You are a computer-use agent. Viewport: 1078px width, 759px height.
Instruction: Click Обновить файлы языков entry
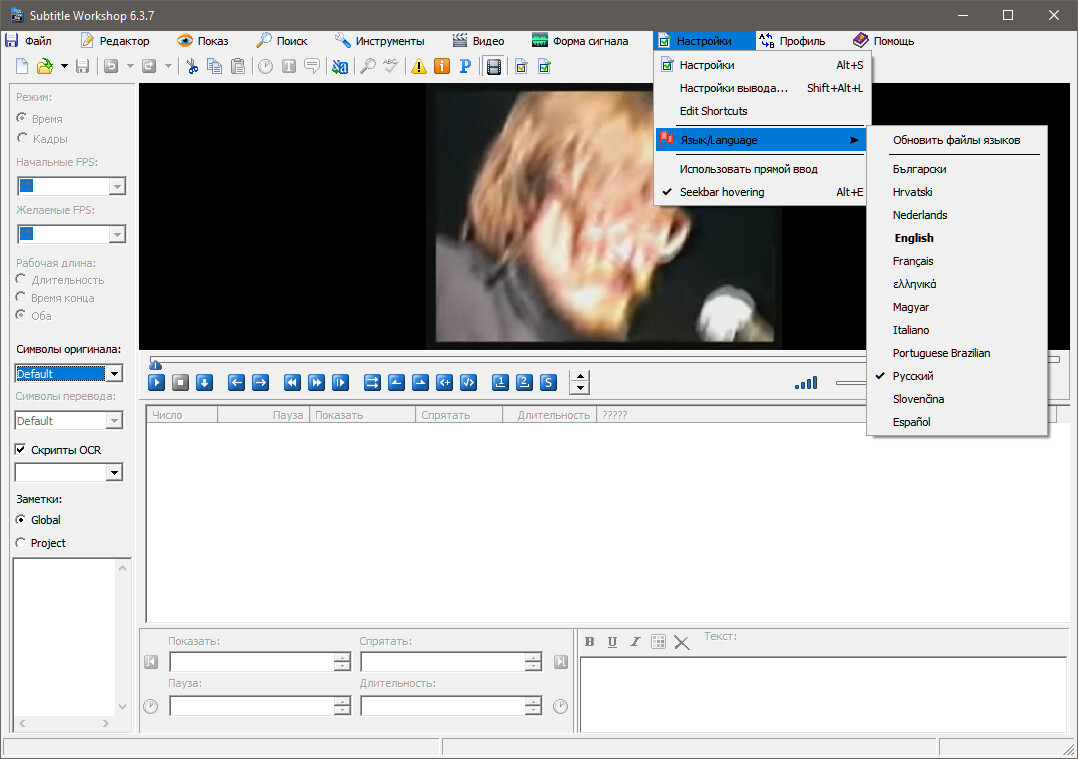(x=956, y=140)
